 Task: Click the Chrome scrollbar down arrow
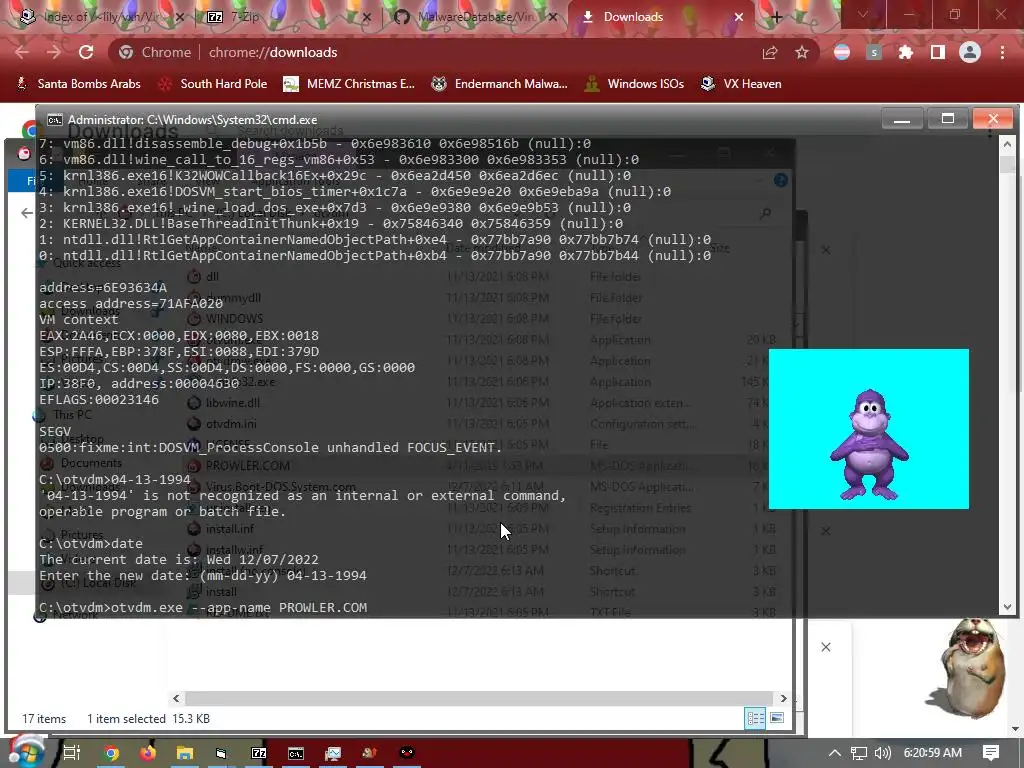[x=1016, y=729]
